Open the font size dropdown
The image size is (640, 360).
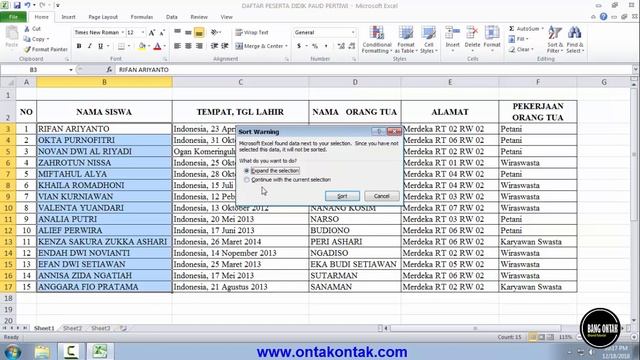(142, 32)
